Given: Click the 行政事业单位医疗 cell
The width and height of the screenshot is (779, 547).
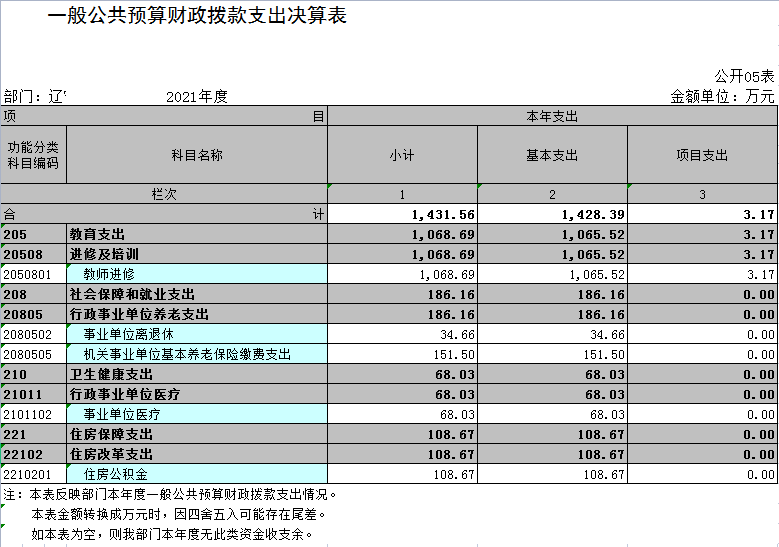Looking at the screenshot, I should point(197,394).
